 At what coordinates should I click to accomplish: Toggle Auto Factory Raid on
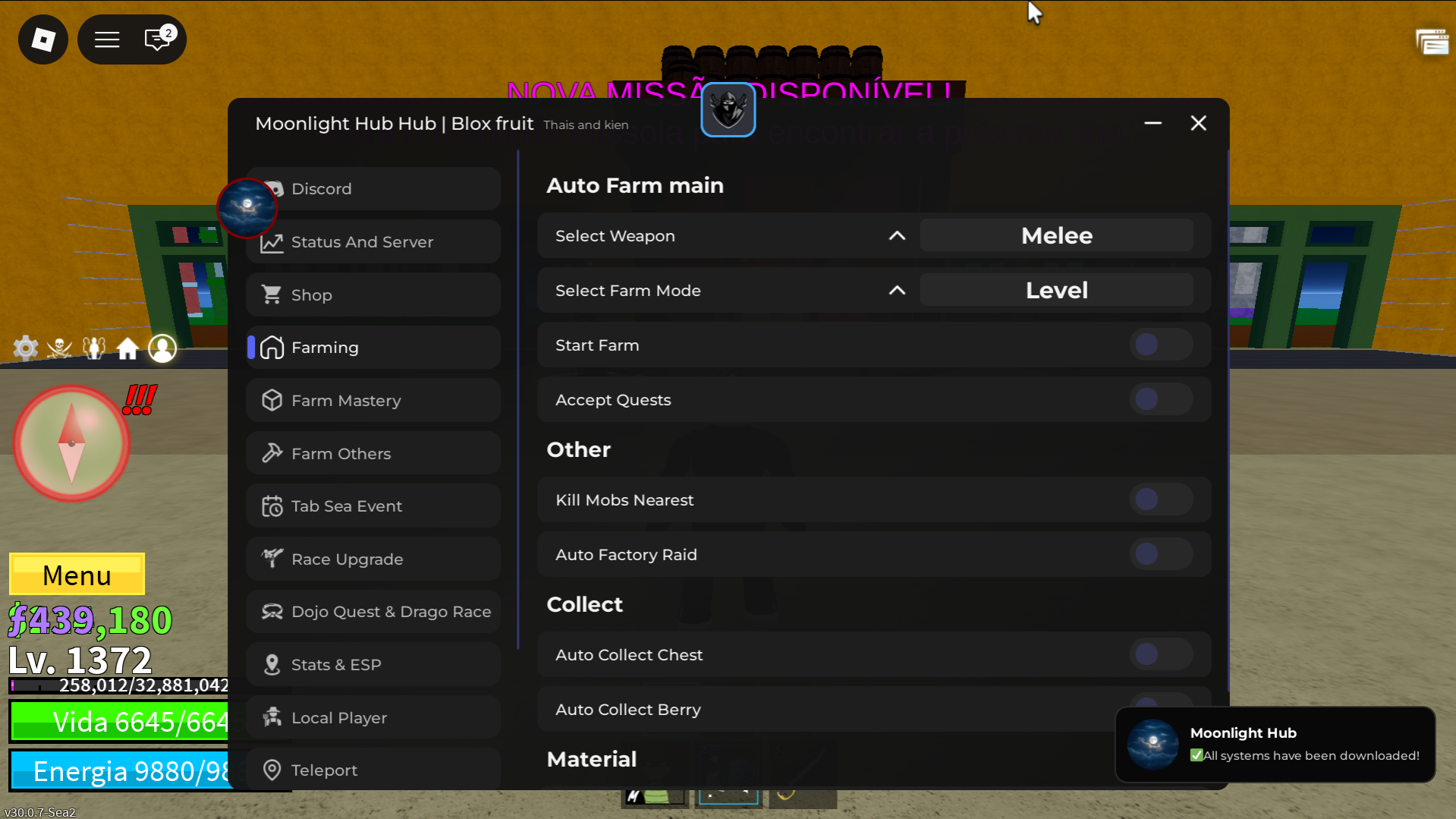(1161, 554)
